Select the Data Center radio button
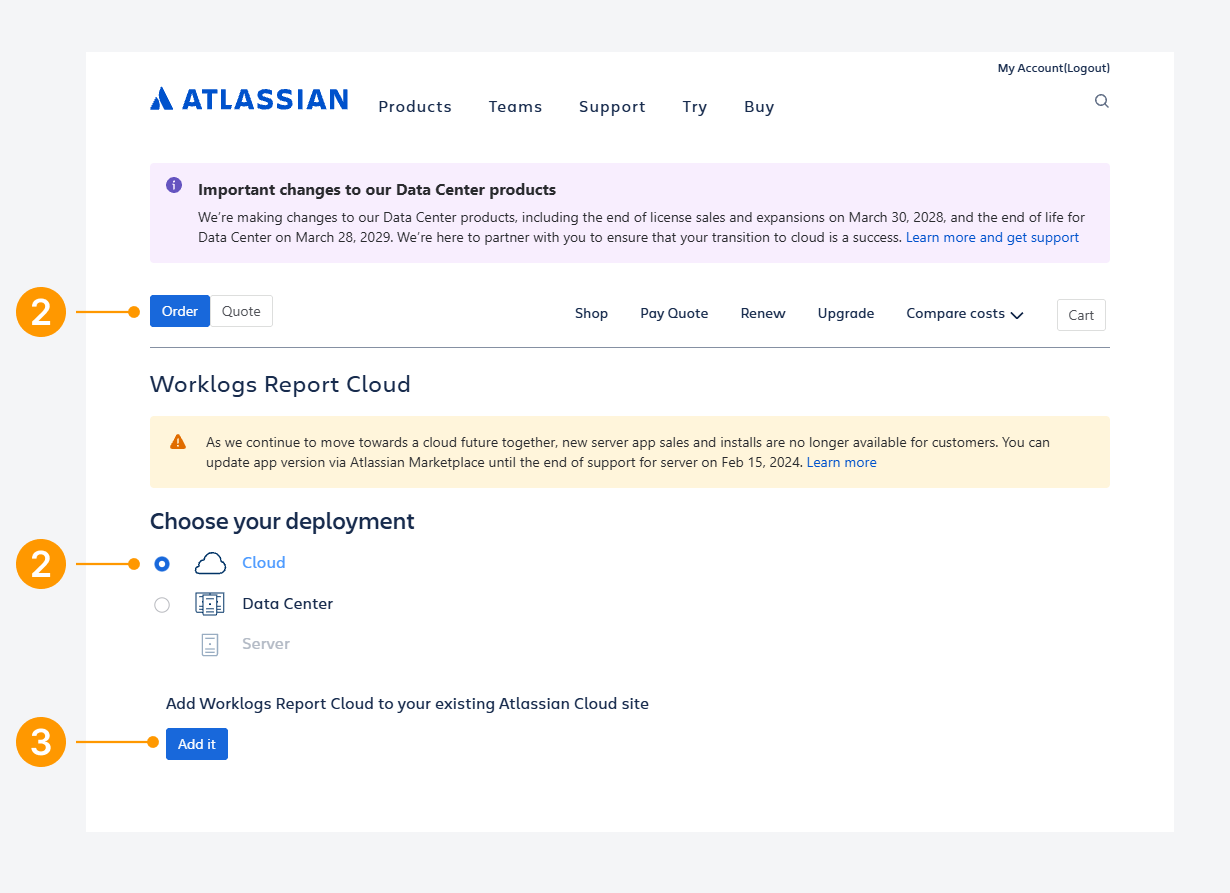 point(162,605)
